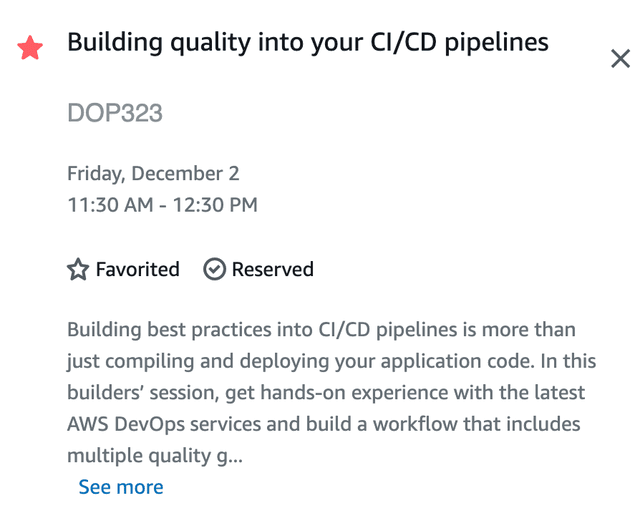The width and height of the screenshot is (640, 505).
Task: Click 'Building best practices' description opening line
Action: point(169,330)
